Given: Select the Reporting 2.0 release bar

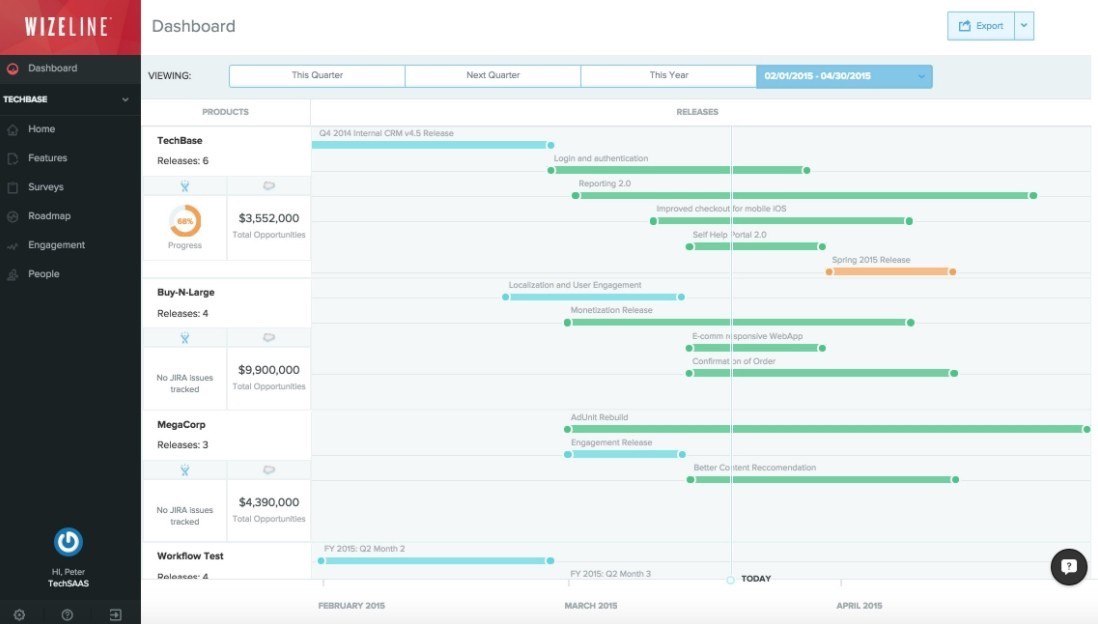Looking at the screenshot, I should 804,195.
